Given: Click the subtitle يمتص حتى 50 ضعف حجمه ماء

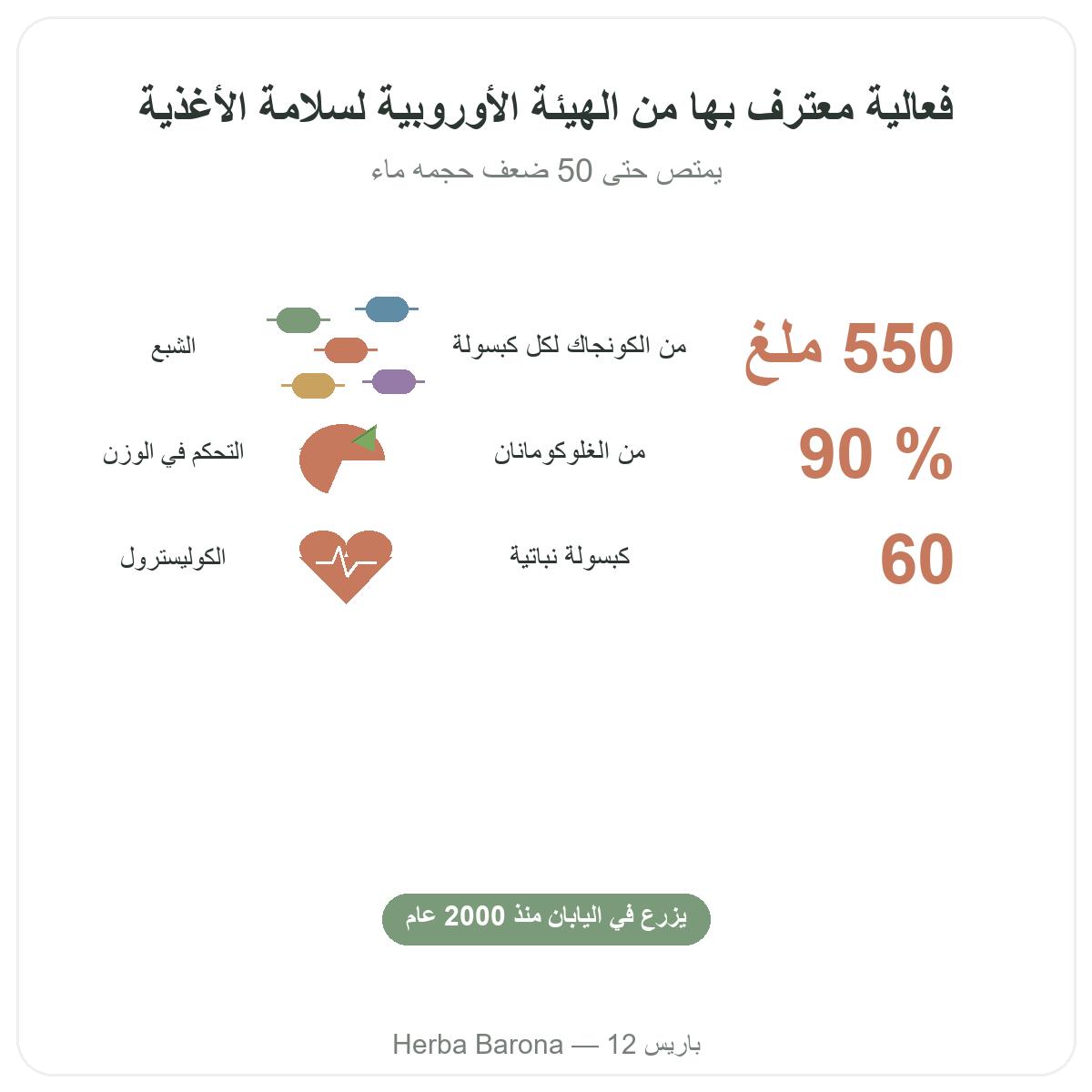Looking at the screenshot, I should tap(546, 170).
